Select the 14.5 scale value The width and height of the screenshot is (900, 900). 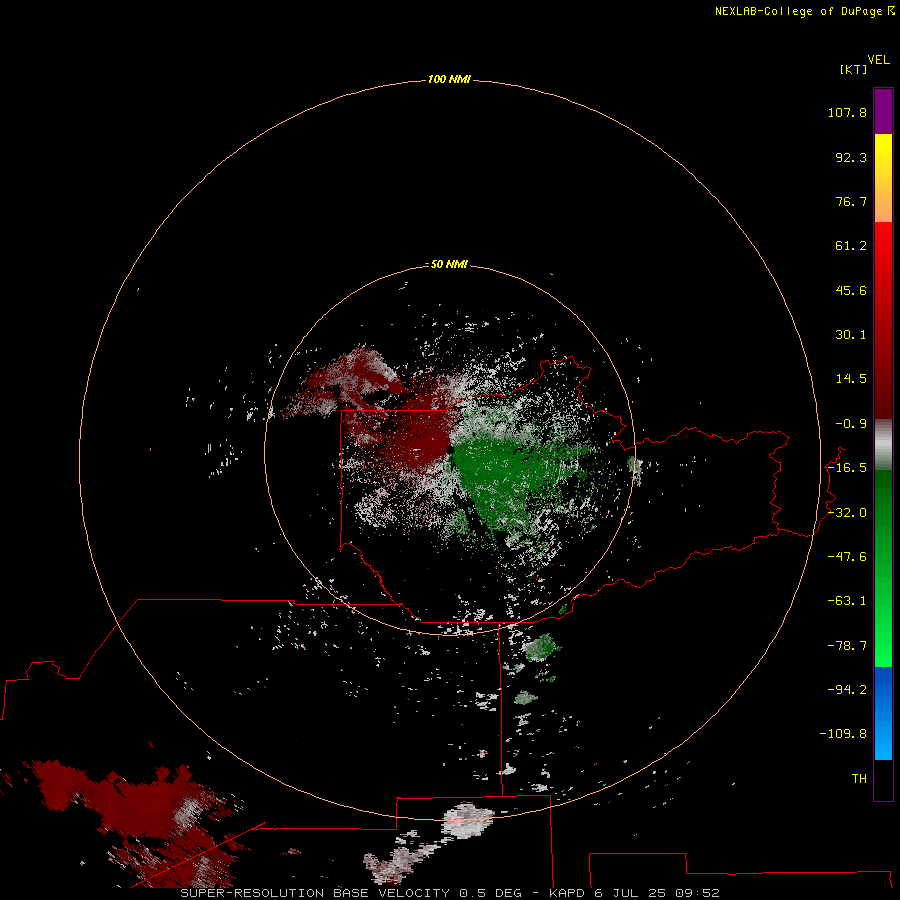click(x=851, y=379)
